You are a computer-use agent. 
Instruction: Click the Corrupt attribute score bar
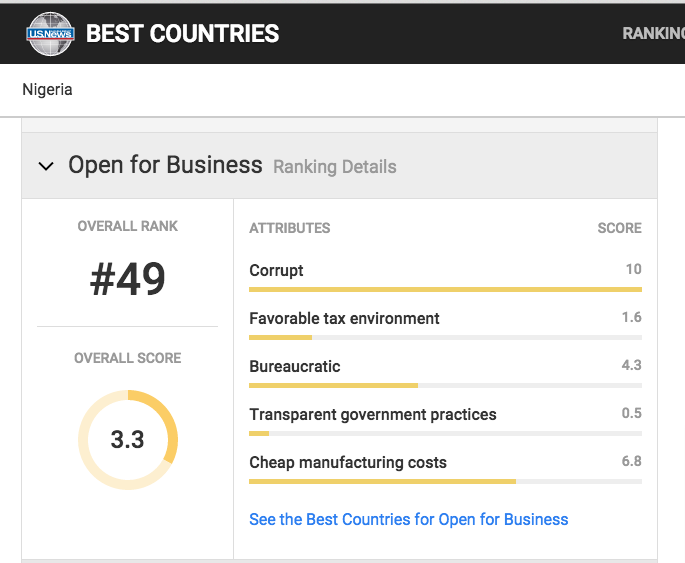pos(445,289)
